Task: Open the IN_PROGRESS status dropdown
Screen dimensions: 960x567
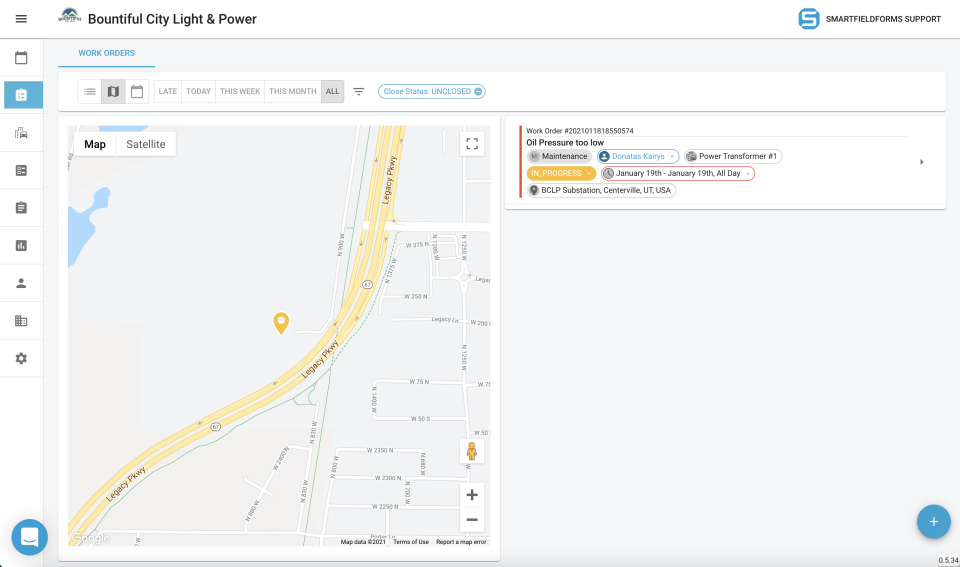Action: coord(561,173)
